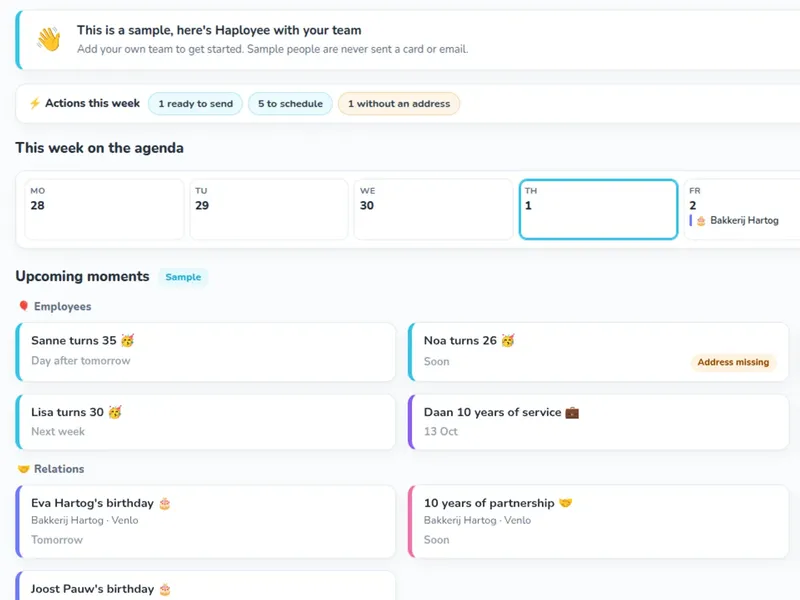Click 'Bakkerij Hartog · Venlo' under Eva Hartog
The height and width of the screenshot is (600, 800).
pyautogui.click(x=85, y=520)
